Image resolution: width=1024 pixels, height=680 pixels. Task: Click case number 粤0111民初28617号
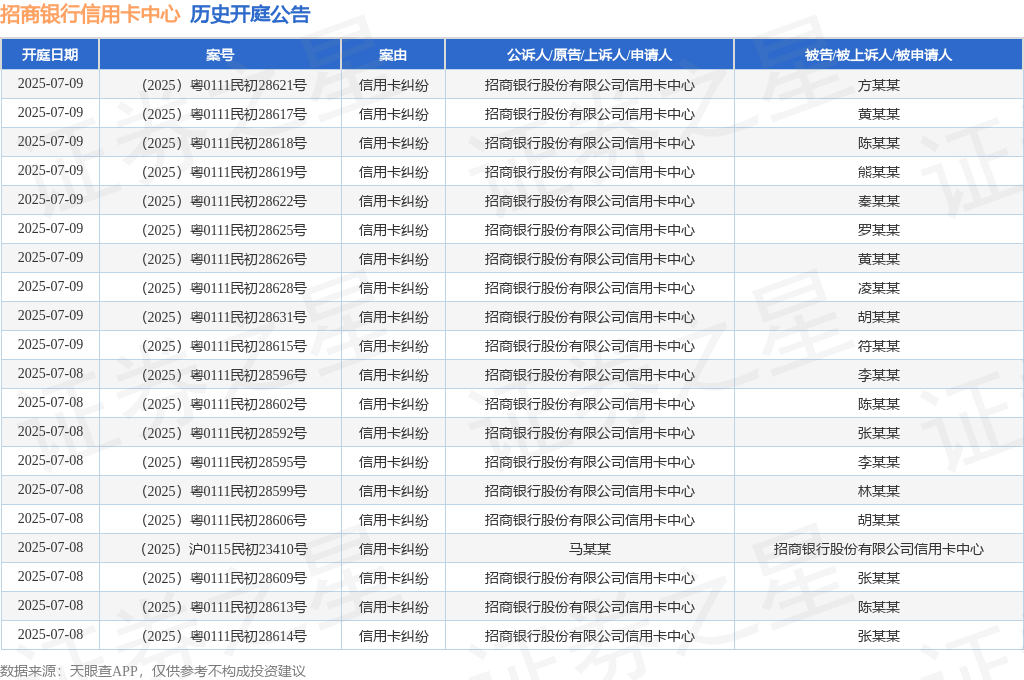(x=224, y=114)
